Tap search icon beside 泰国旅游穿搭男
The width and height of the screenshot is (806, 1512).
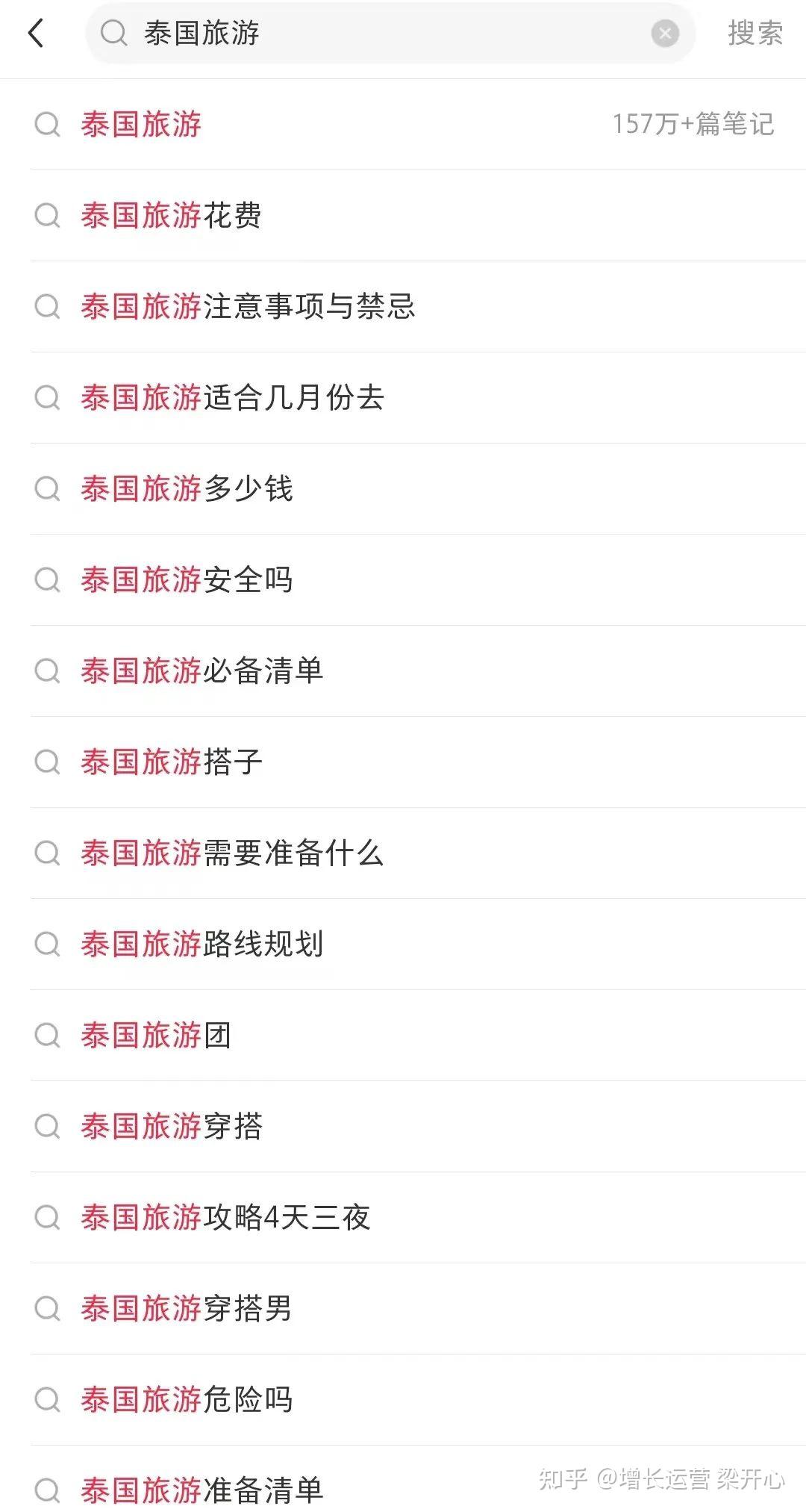48,1308
